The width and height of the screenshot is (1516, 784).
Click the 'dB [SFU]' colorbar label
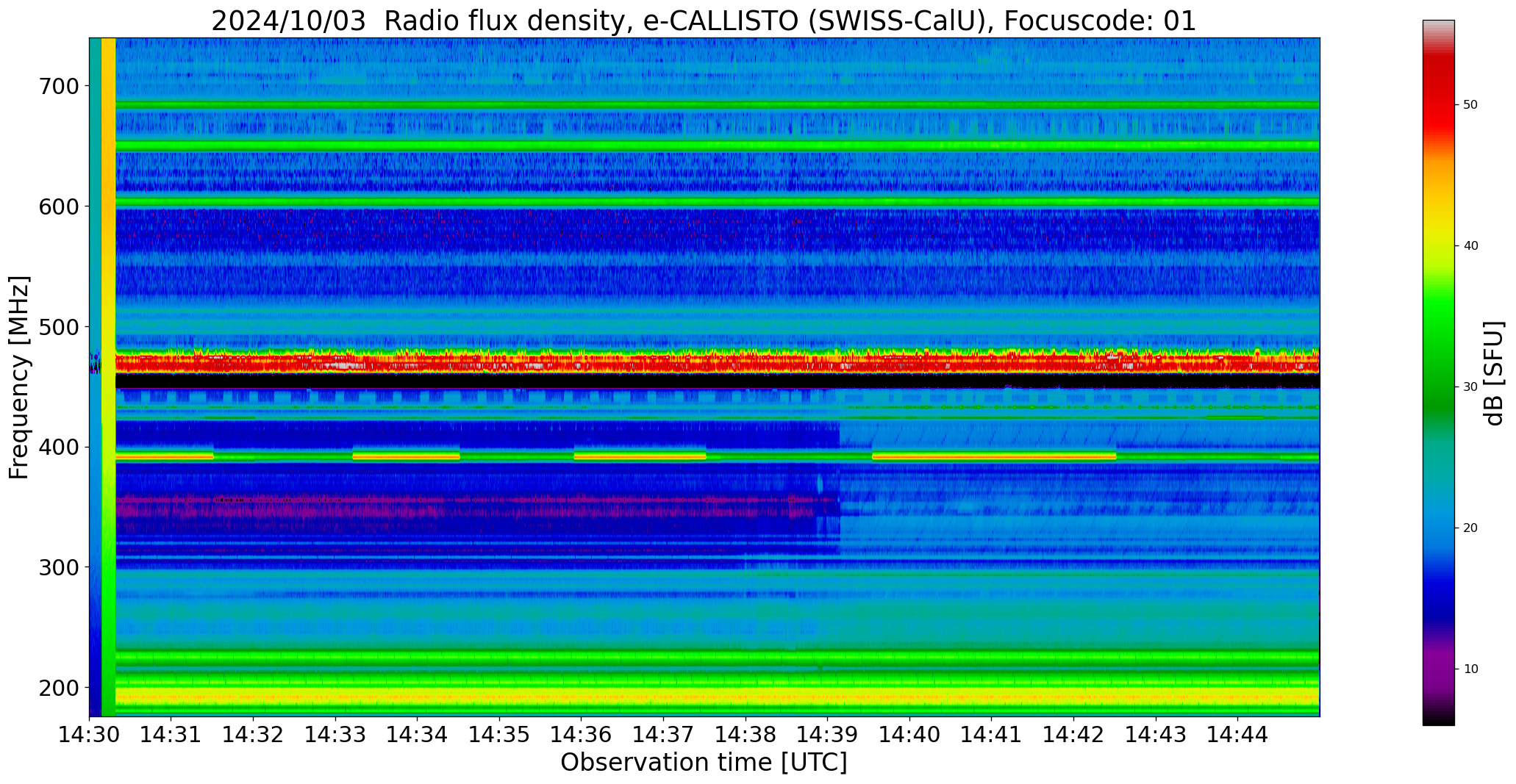point(1493,373)
